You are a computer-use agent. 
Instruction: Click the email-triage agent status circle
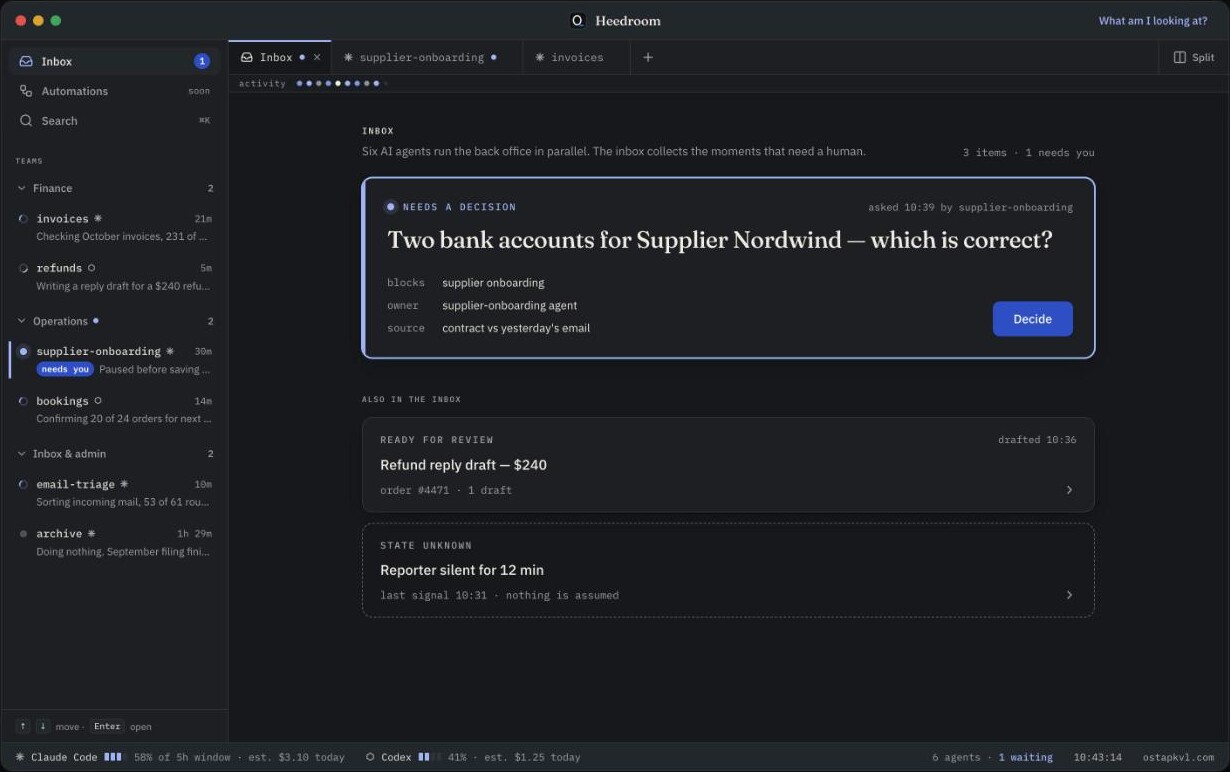[23, 484]
